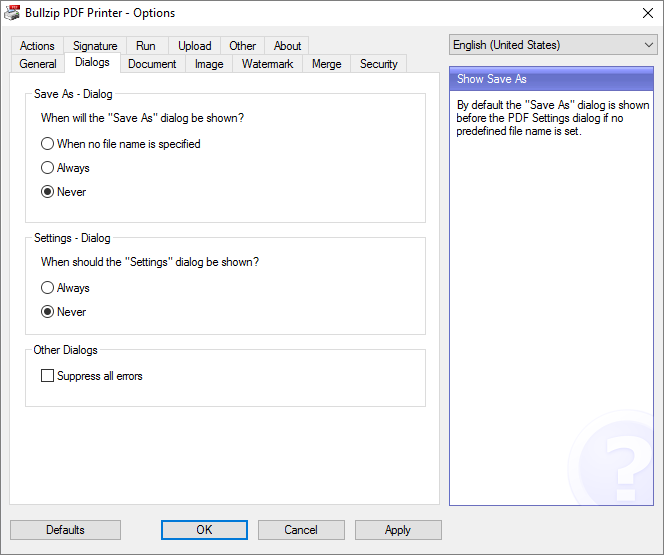664x555 pixels.
Task: Click the Bullzip printer icon in title bar
Action: [x=12, y=13]
